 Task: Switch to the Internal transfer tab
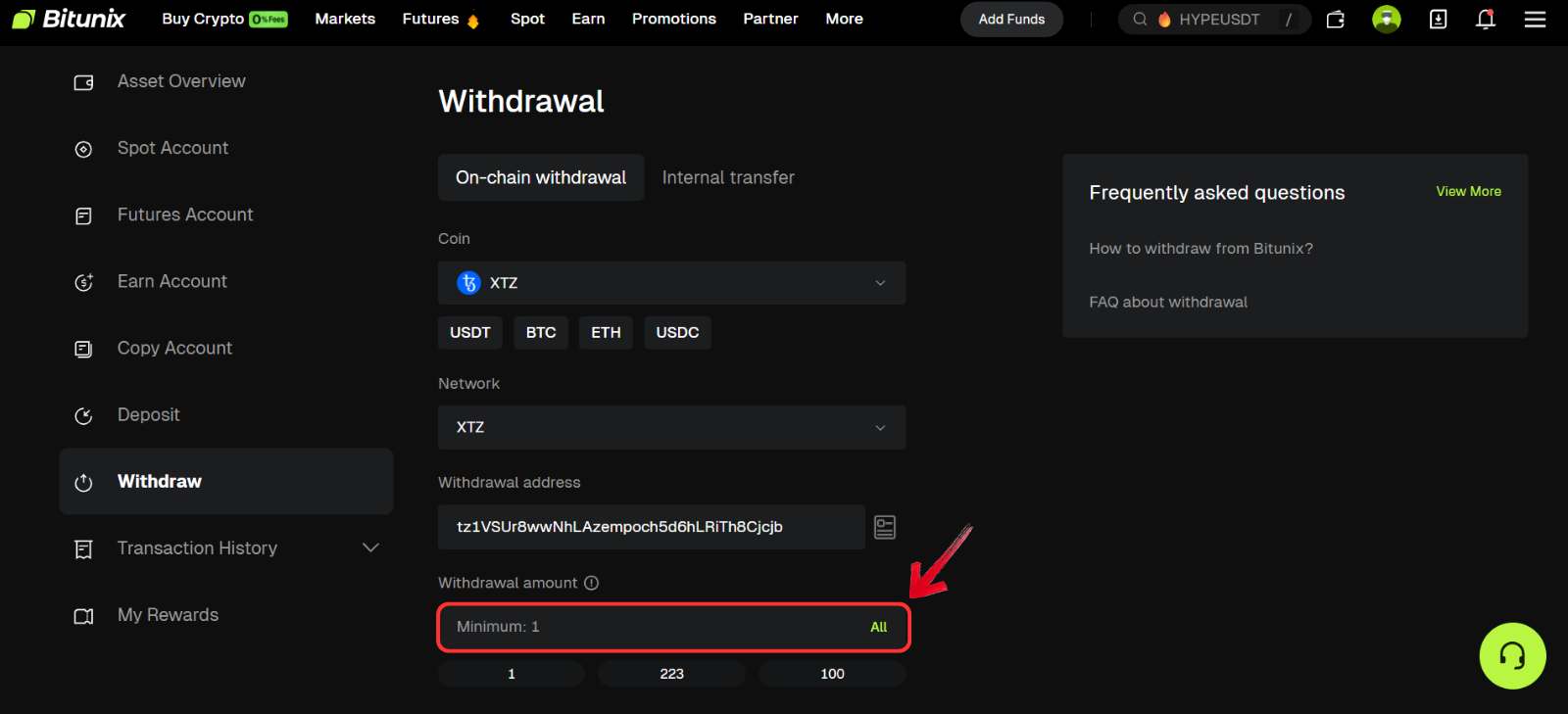[728, 177]
